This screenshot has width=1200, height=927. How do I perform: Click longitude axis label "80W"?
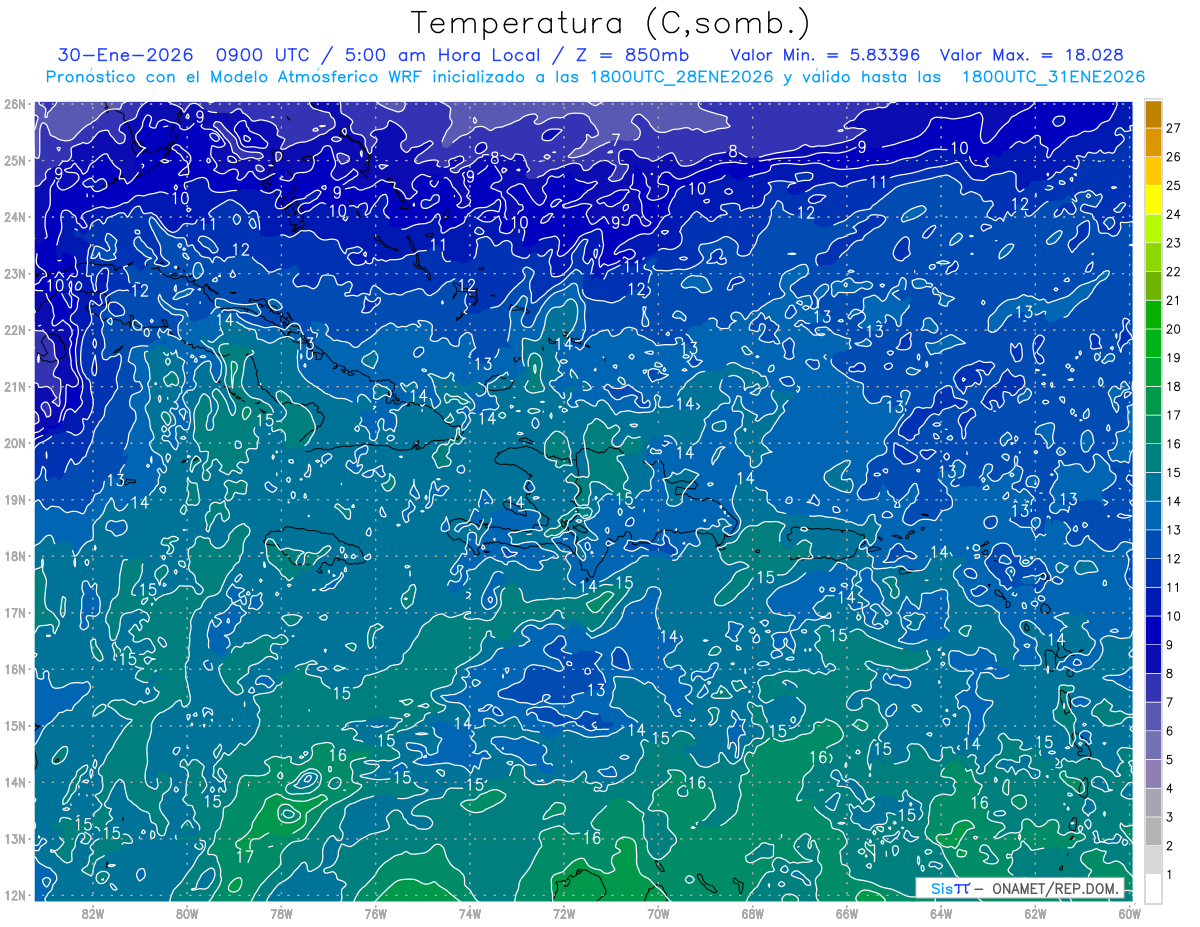187,913
